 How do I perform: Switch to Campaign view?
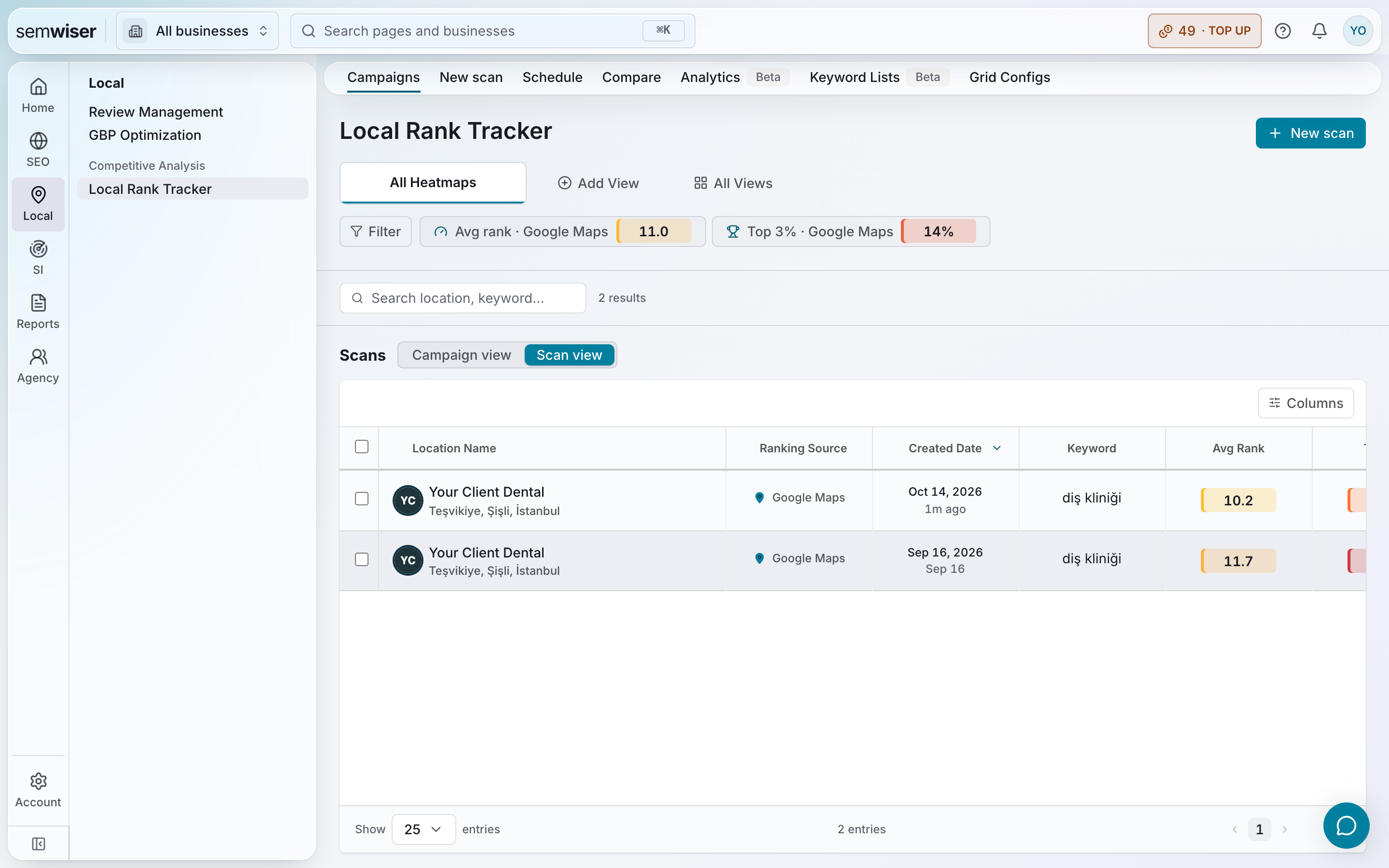coord(462,355)
